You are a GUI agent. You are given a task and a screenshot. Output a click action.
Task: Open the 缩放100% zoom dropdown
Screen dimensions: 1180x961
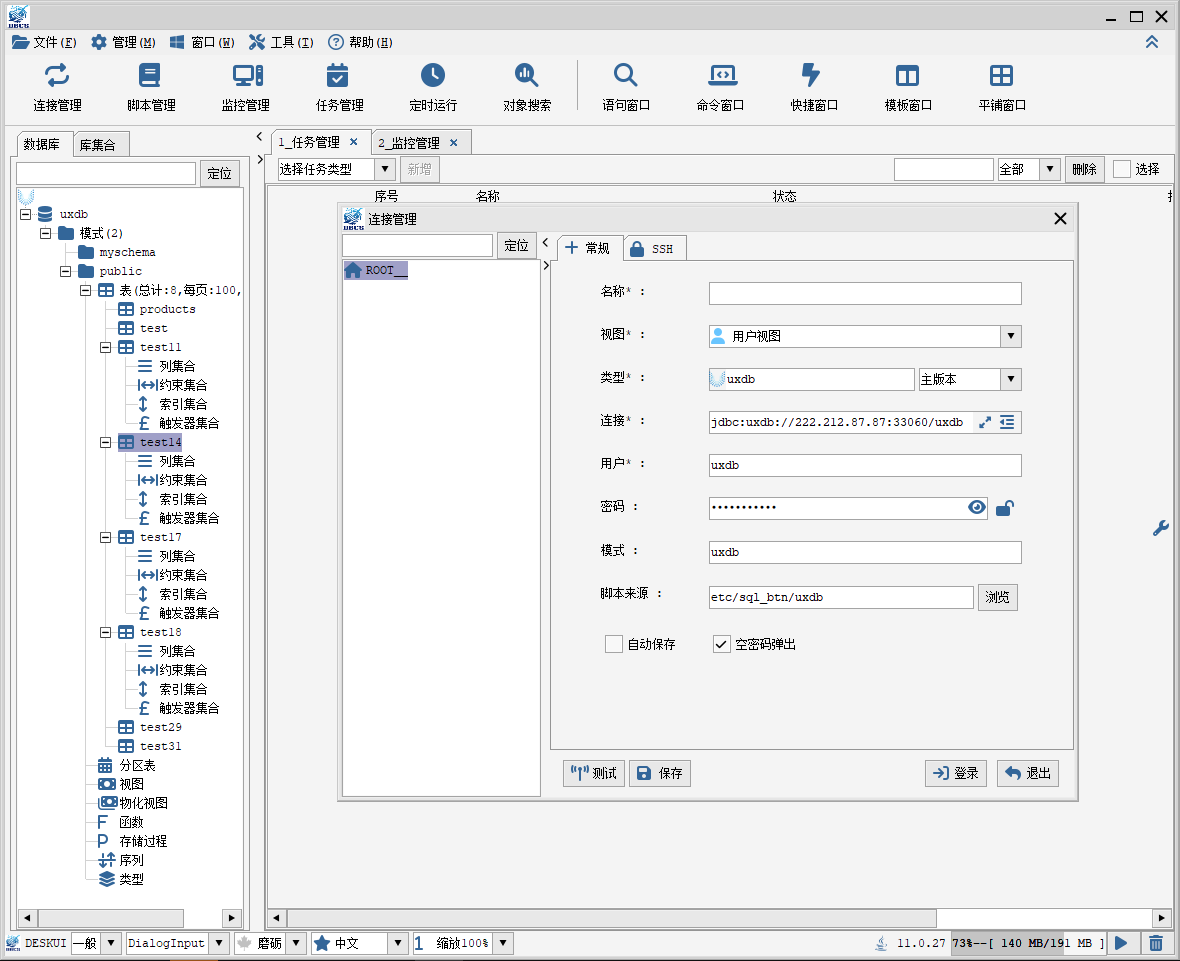coord(503,943)
